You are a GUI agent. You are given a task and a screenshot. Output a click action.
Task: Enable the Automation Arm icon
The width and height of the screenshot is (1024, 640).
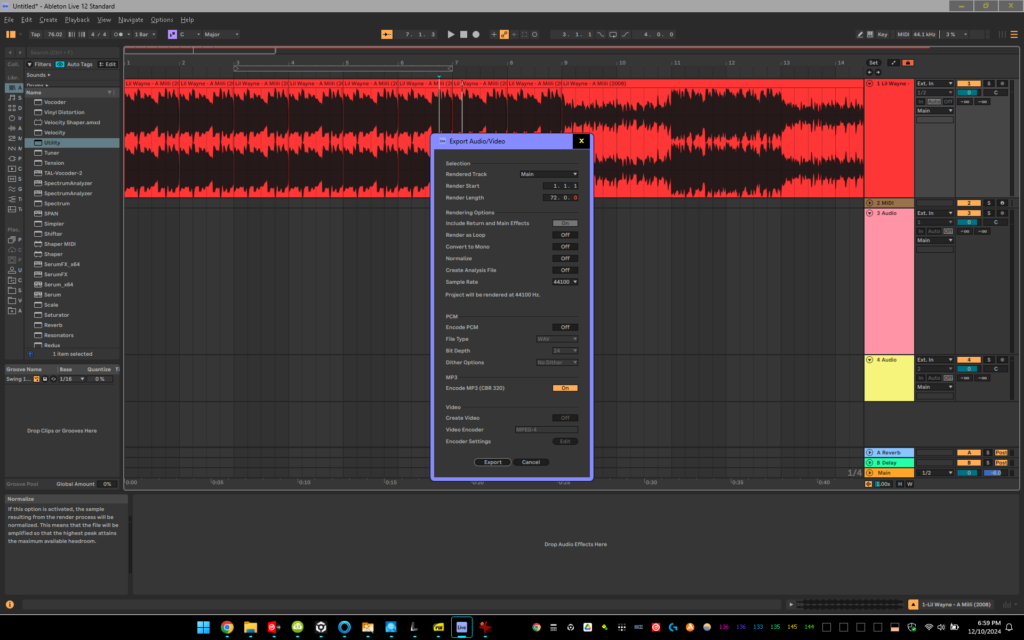(x=504, y=33)
